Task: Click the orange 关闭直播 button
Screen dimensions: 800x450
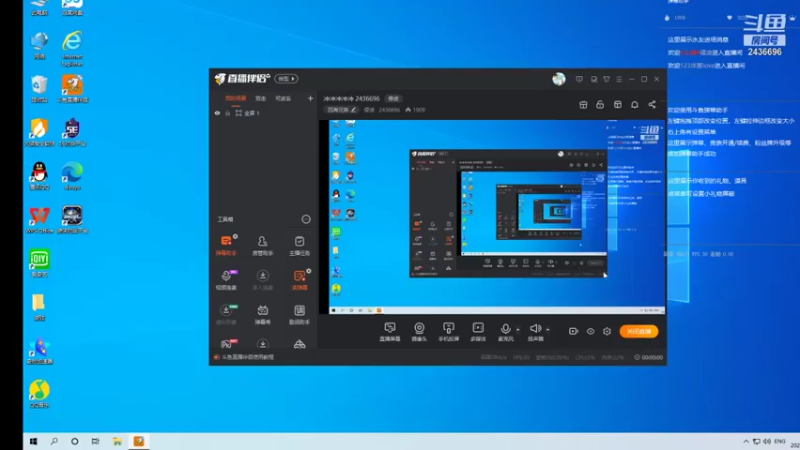Action: 639,331
